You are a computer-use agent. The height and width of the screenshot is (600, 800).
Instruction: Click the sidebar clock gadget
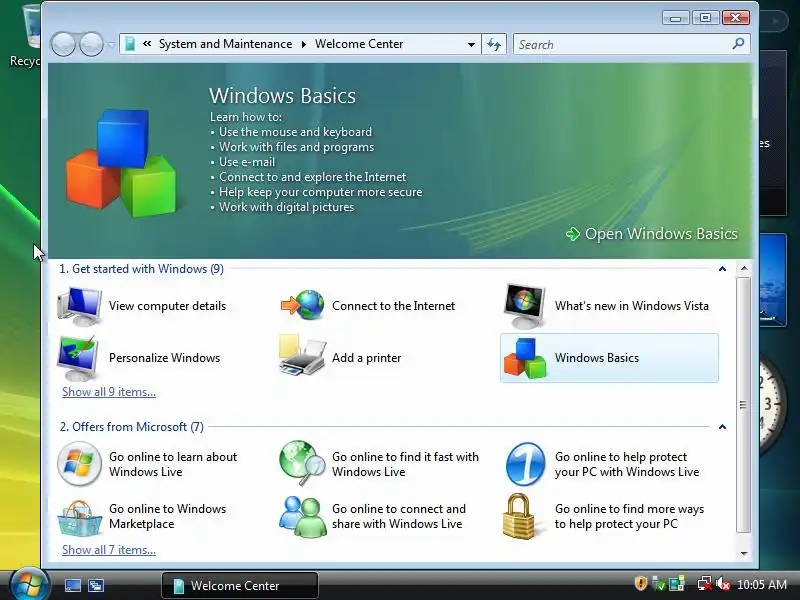coord(773,406)
